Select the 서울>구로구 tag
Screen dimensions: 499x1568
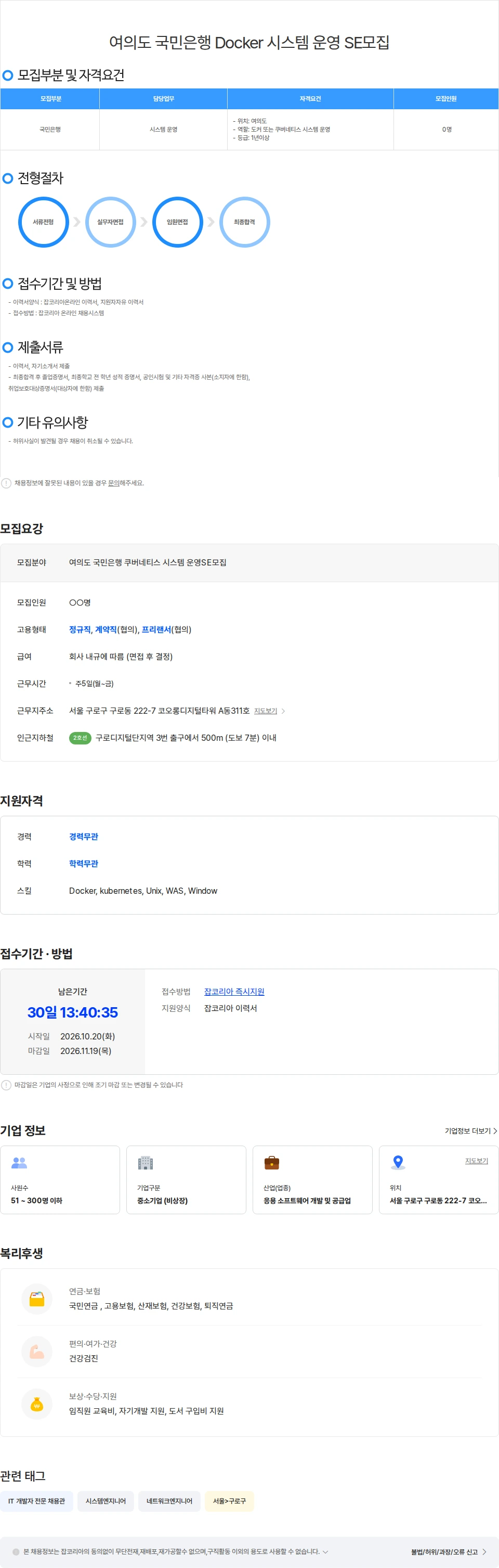[x=229, y=1501]
